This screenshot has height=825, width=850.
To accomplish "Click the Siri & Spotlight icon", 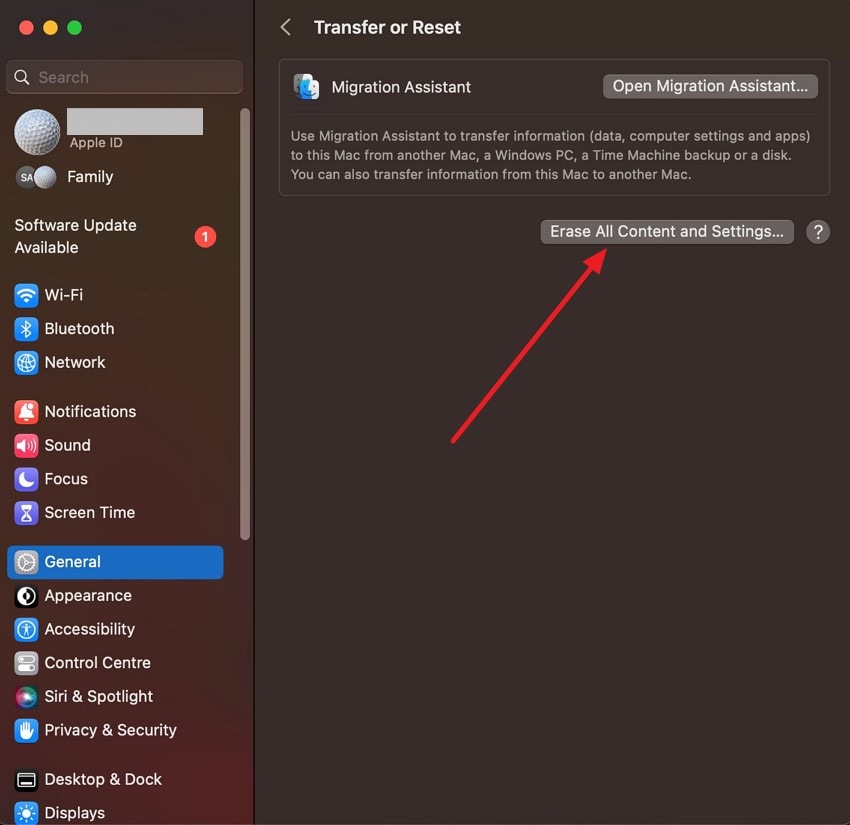I will point(26,697).
